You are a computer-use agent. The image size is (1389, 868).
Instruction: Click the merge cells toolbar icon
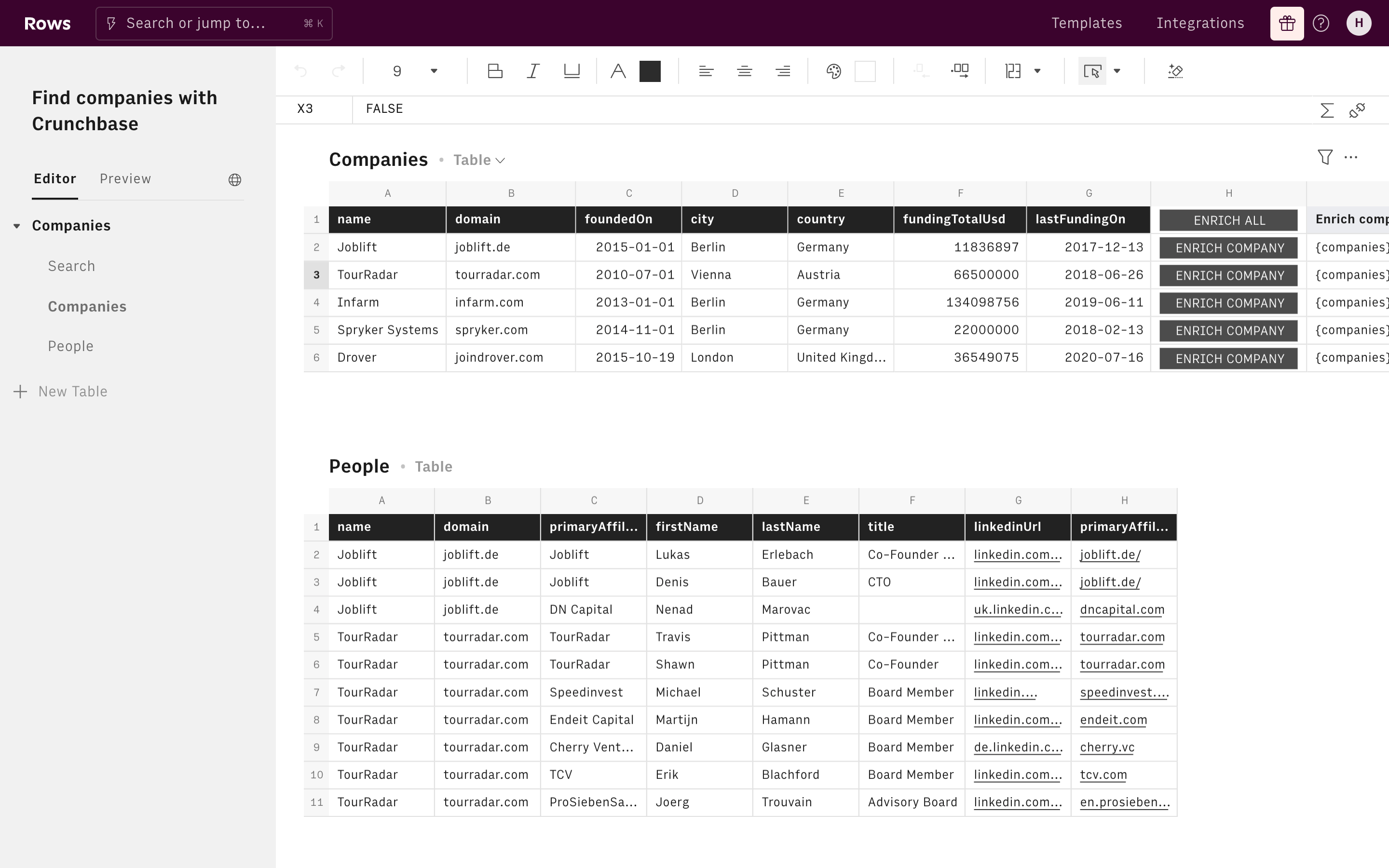(960, 71)
